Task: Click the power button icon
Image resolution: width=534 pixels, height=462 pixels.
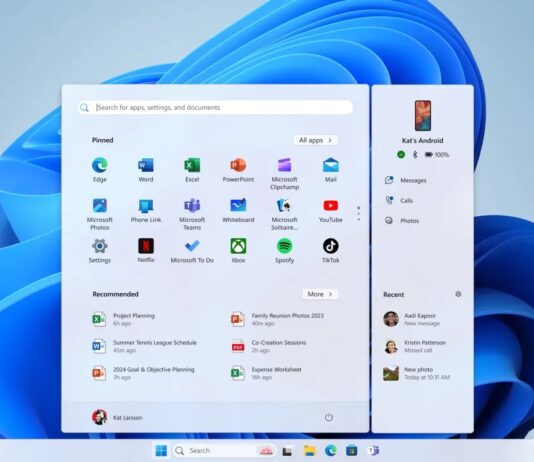Action: [329, 417]
